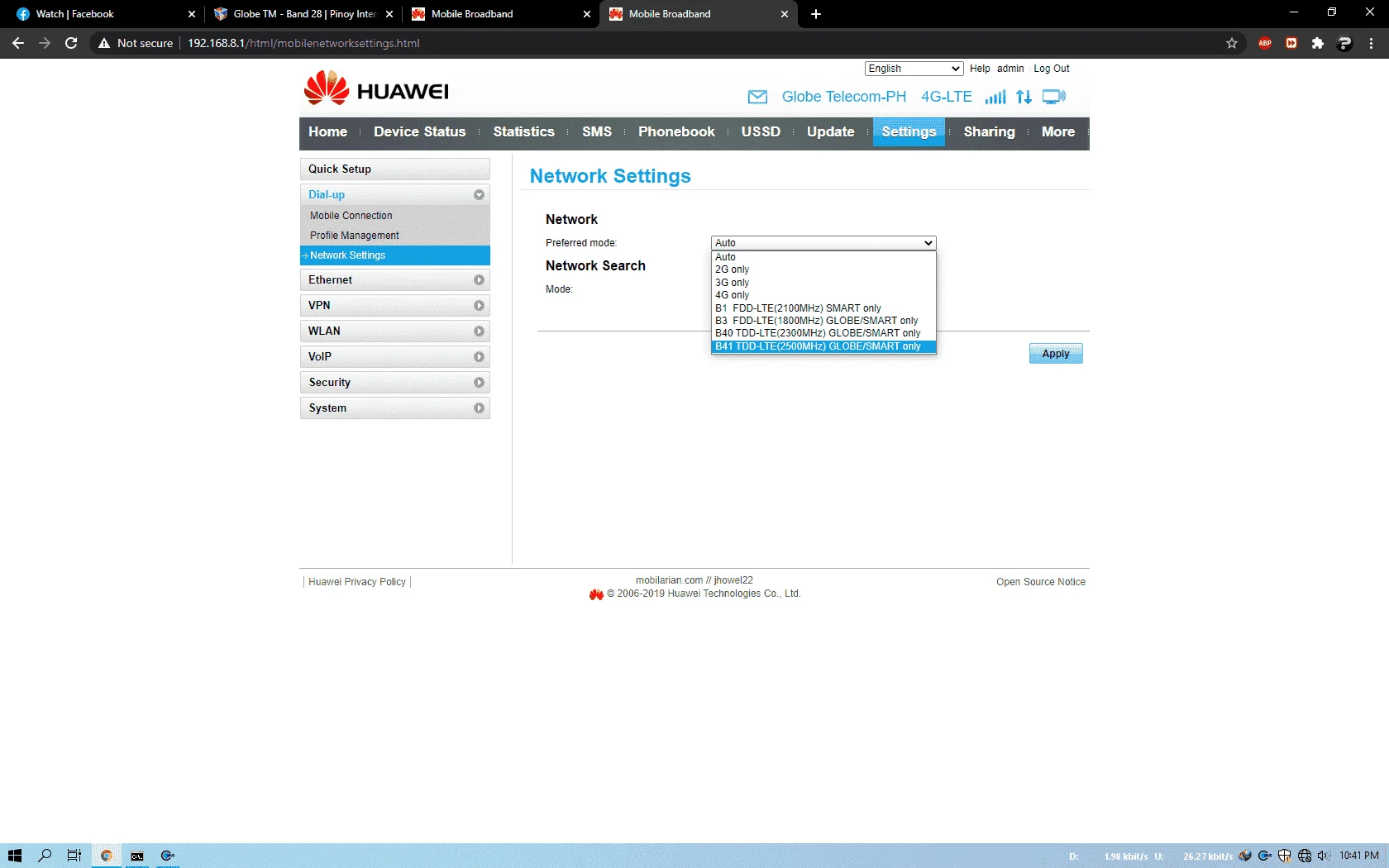Click the admin user link
Image resolution: width=1389 pixels, height=868 pixels.
[1010, 69]
